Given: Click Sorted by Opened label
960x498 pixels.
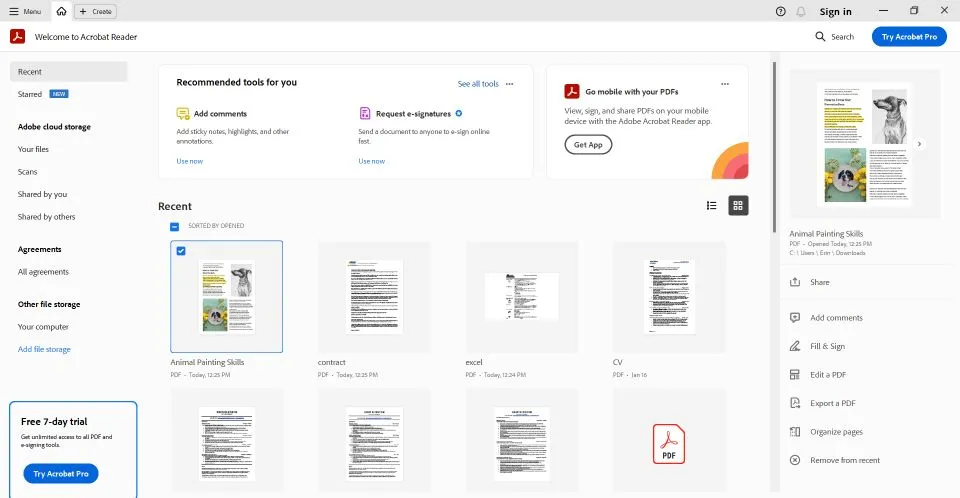Looking at the screenshot, I should point(216,226).
